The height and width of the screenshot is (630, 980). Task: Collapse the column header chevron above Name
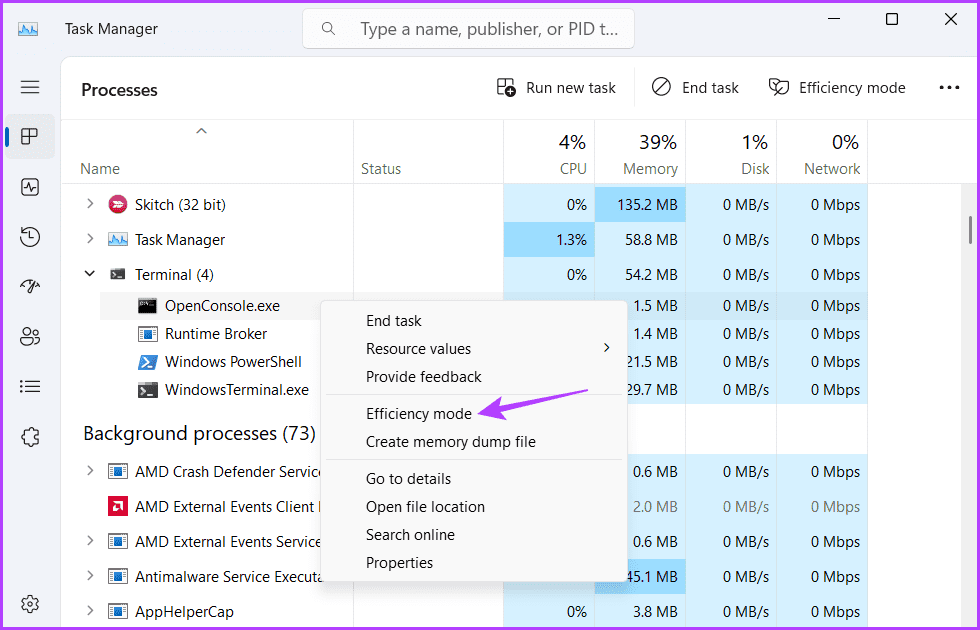pos(201,131)
